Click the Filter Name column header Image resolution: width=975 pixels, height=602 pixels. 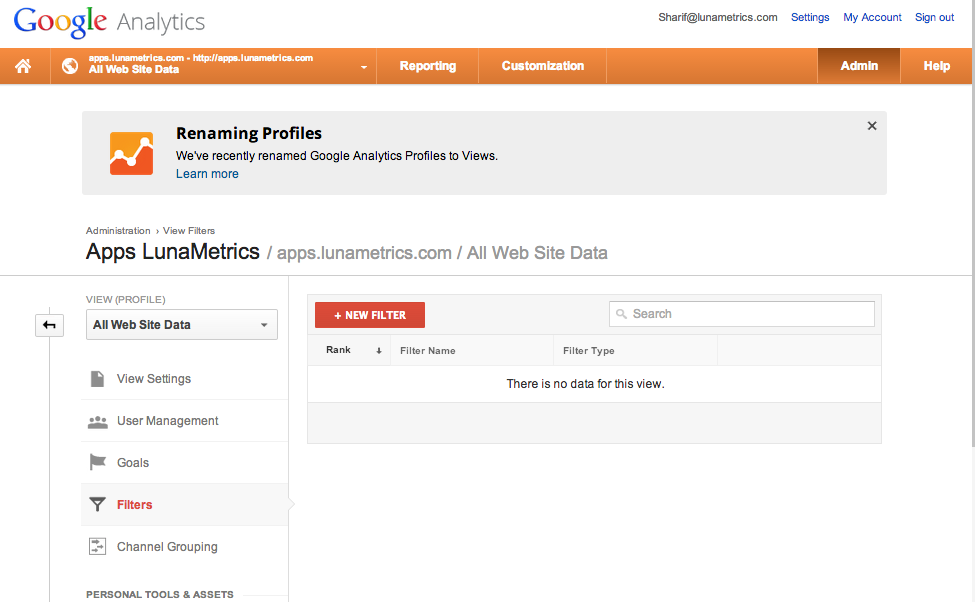(x=428, y=351)
